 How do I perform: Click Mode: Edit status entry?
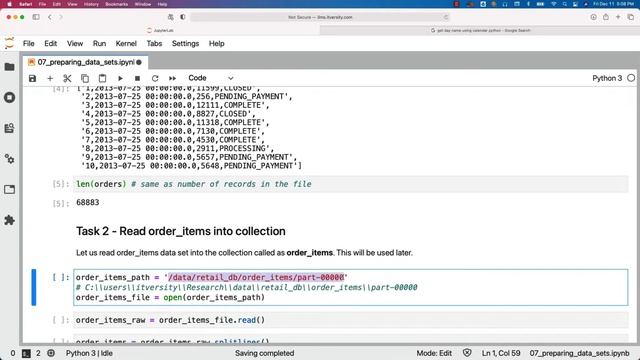[434, 353]
